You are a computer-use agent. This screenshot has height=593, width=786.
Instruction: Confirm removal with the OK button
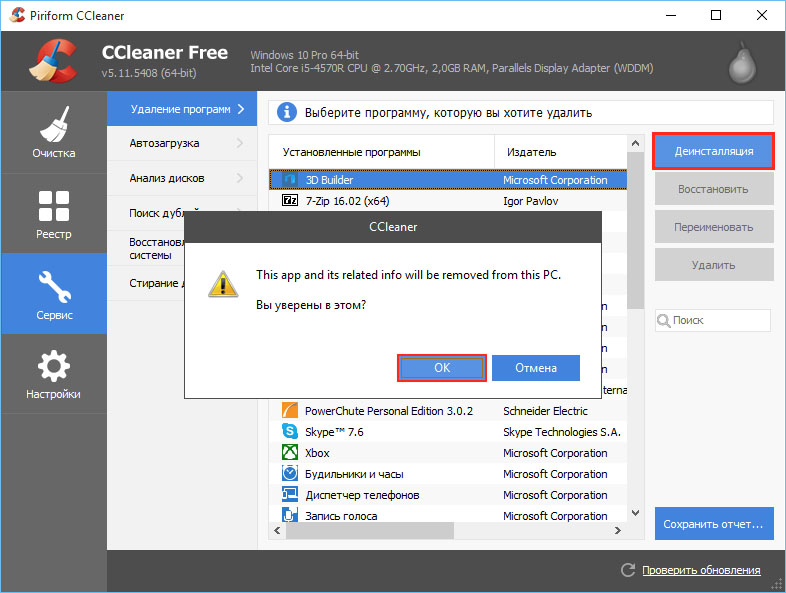coord(442,368)
